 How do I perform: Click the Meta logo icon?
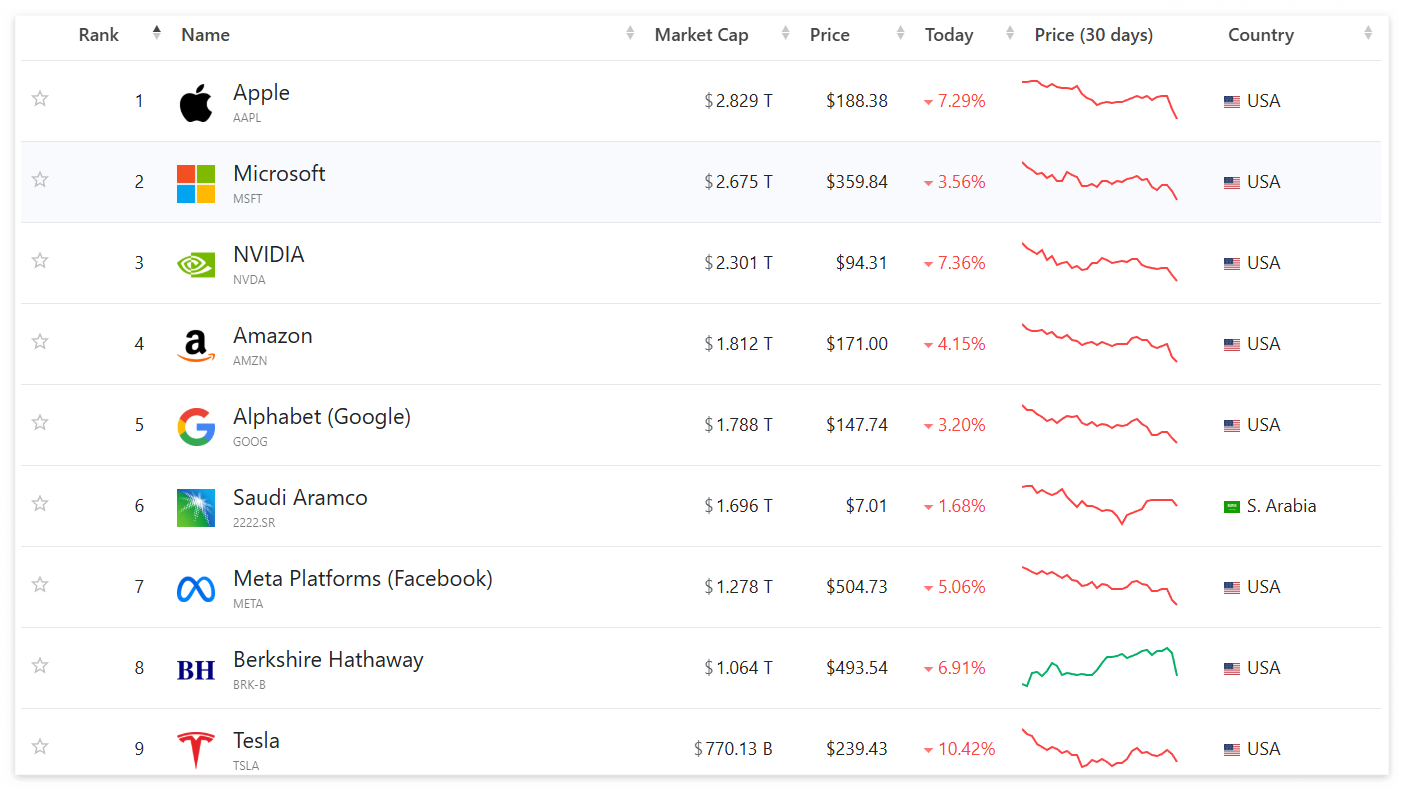point(196,589)
